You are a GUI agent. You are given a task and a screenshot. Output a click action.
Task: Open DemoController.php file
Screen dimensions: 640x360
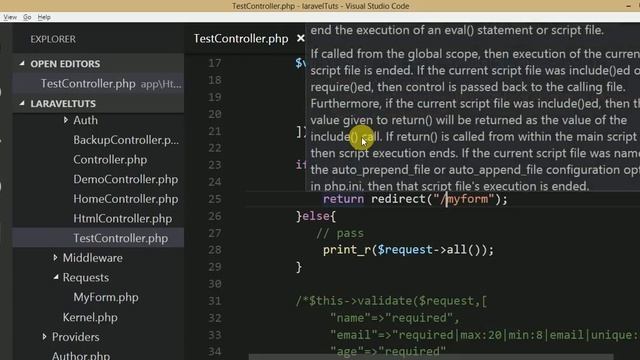[x=126, y=179]
